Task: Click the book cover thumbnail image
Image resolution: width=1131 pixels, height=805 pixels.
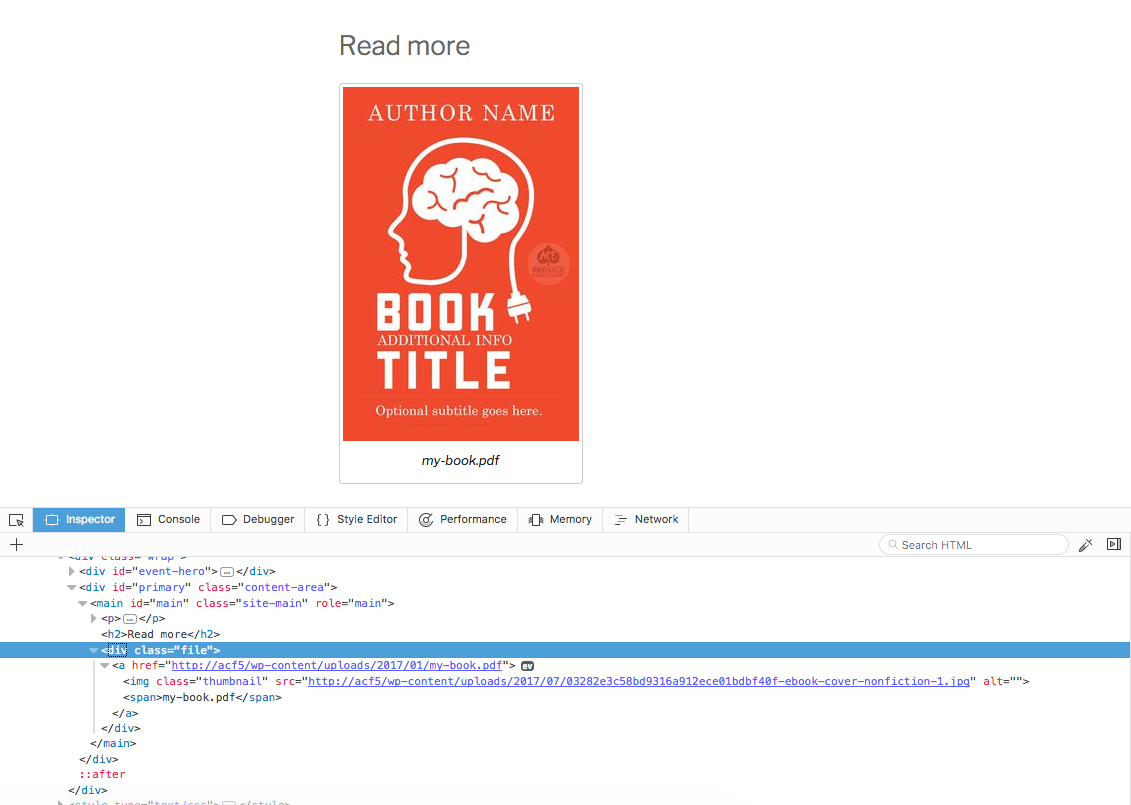Action: point(461,264)
